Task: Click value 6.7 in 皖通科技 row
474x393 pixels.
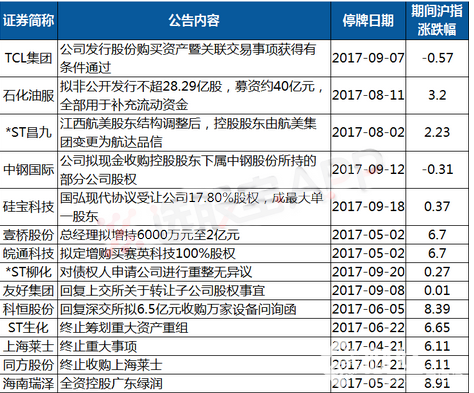Action: (x=437, y=253)
